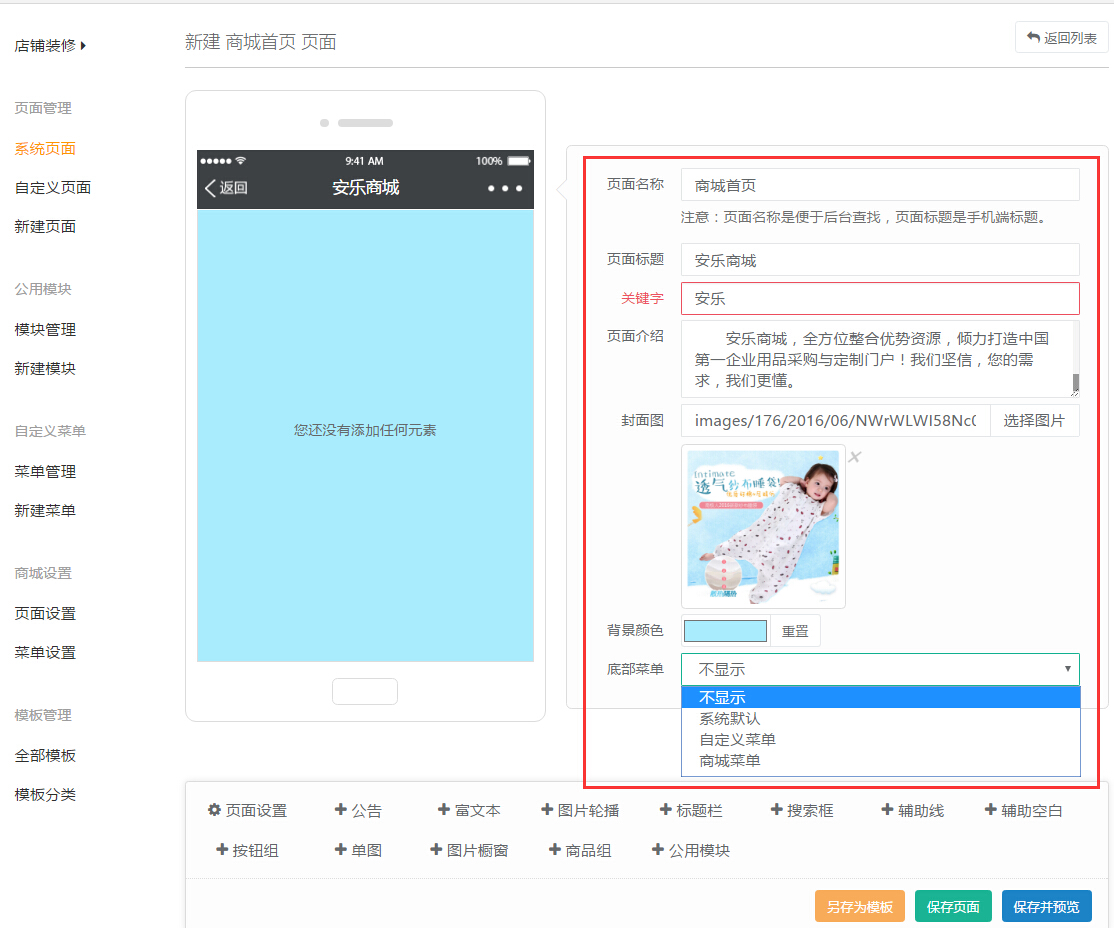The image size is (1114, 928).
Task: Click the 保存页面 green button
Action: pos(953,906)
